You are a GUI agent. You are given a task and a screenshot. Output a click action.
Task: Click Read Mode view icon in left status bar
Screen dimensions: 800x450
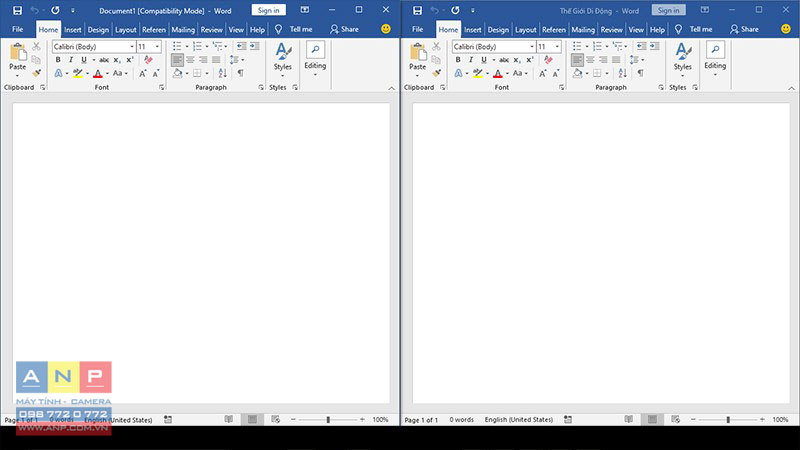coord(229,419)
